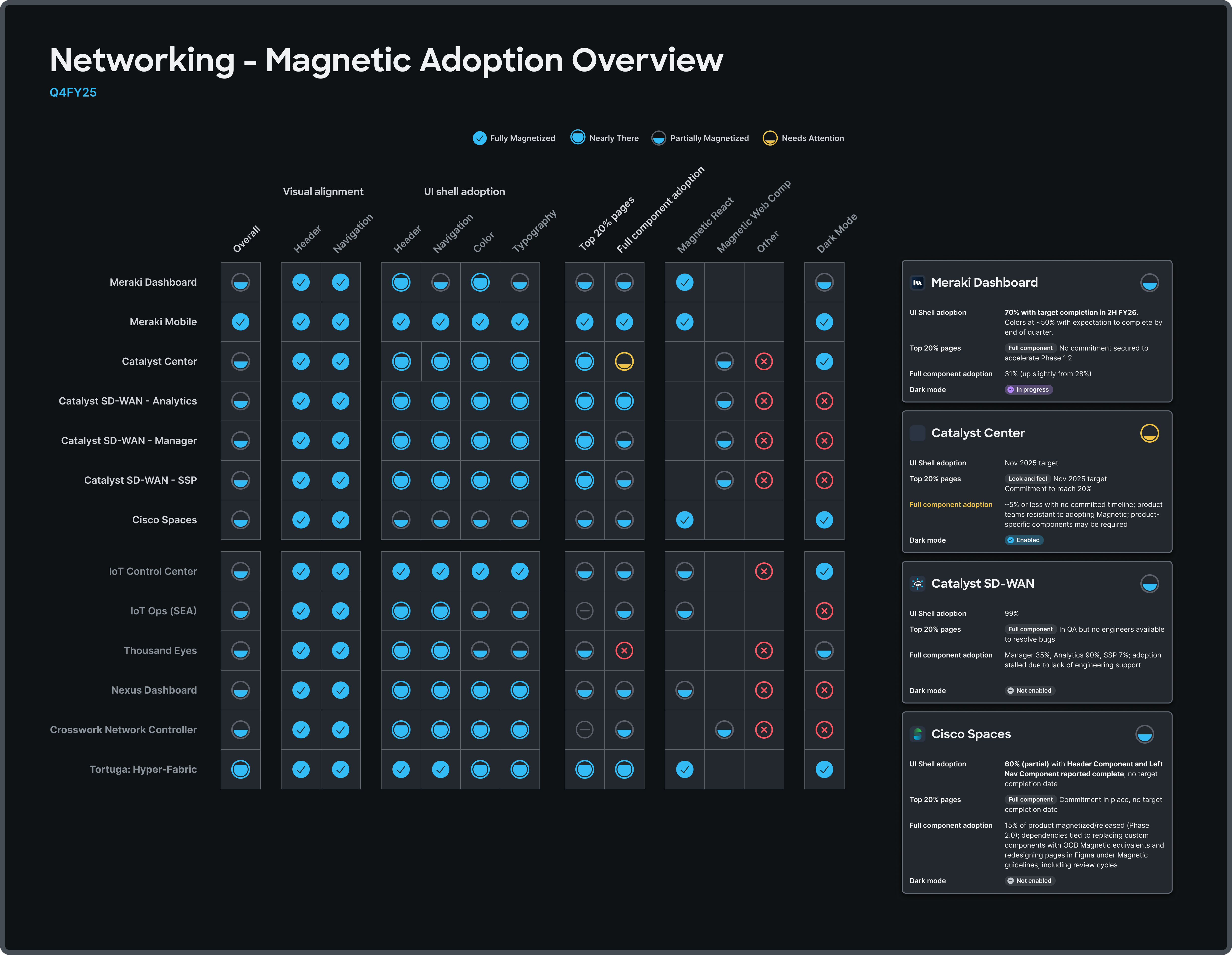Screen dimensions: 1232x955
Task: Click Nexus Dashboard Dark Mode X icon
Action: [x=824, y=690]
